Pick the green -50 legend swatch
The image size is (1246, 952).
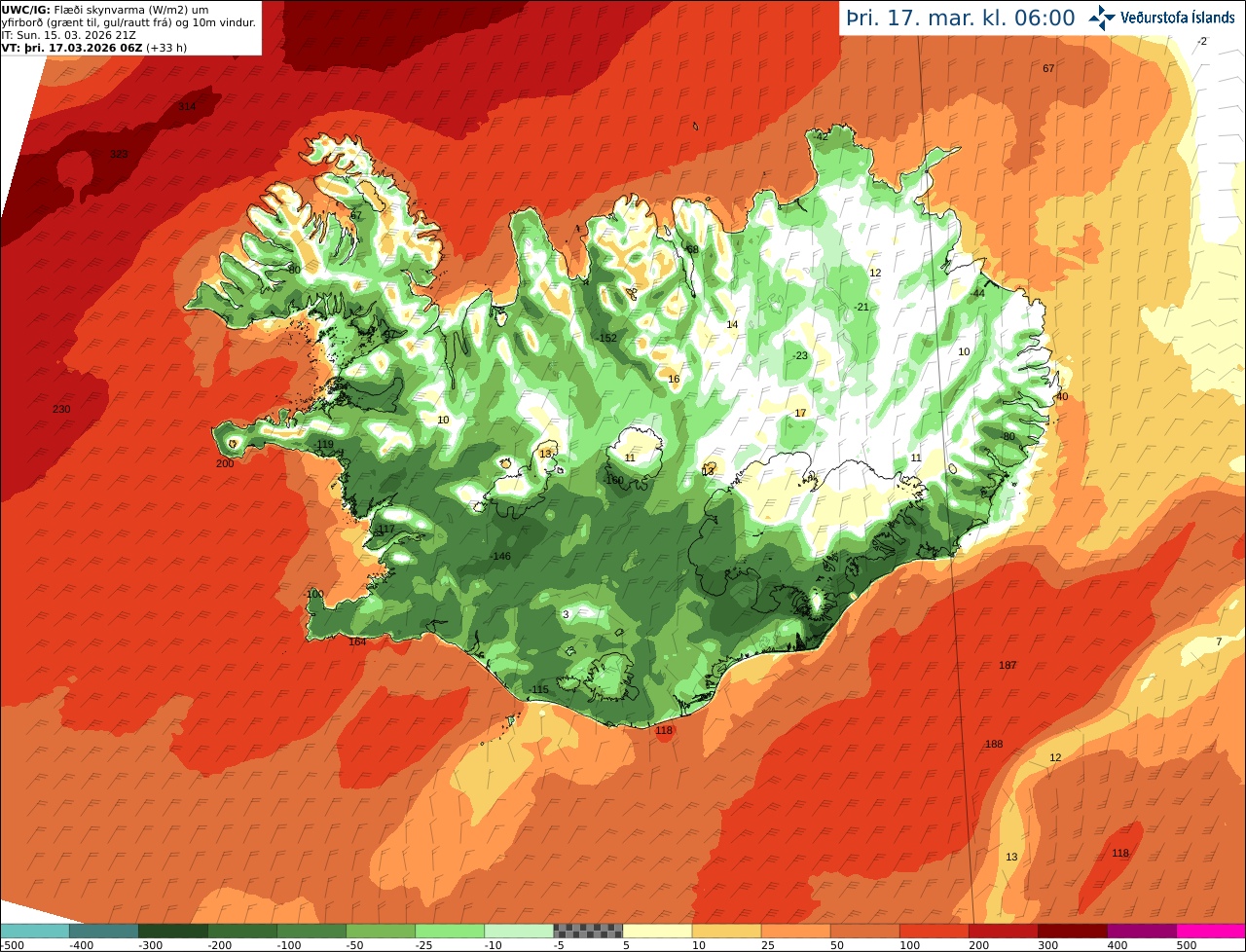click(x=380, y=931)
